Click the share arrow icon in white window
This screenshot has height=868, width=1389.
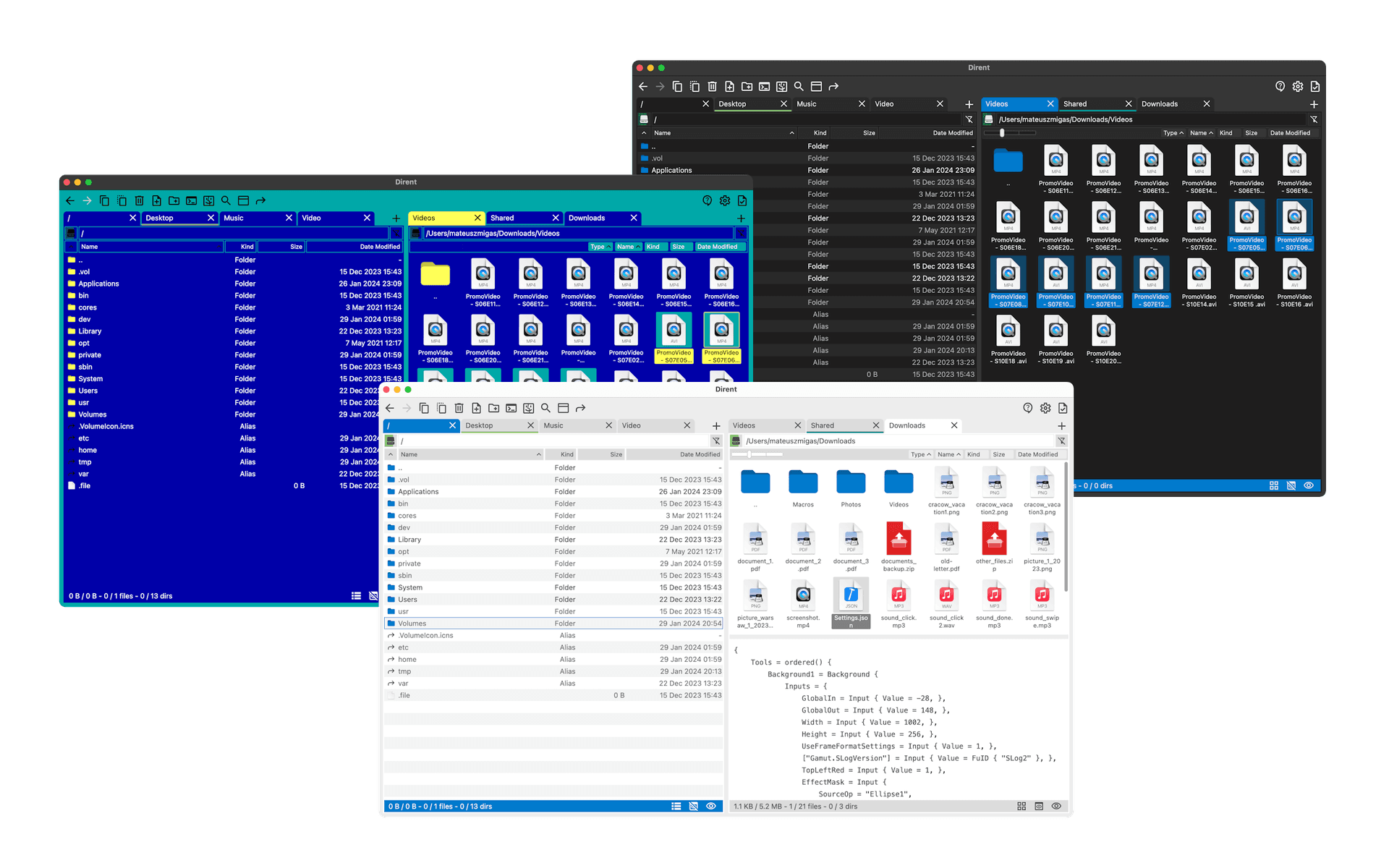(x=581, y=409)
